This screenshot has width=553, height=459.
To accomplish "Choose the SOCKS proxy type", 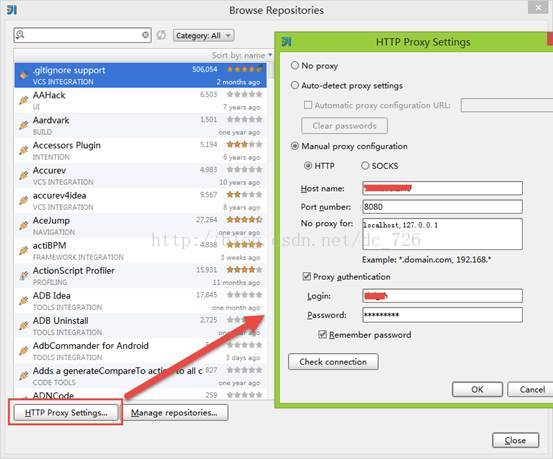I will [x=365, y=165].
